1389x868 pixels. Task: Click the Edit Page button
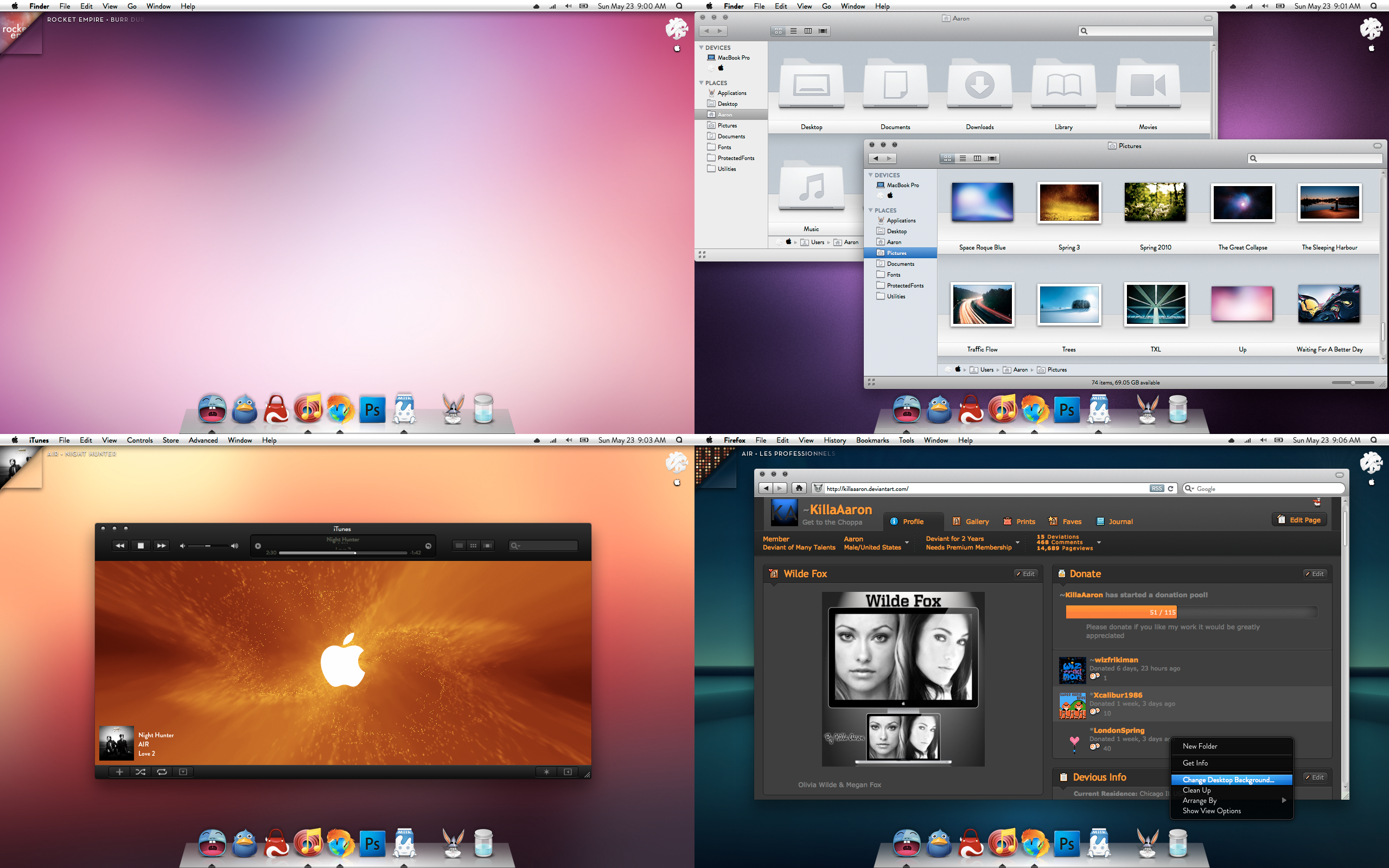[1299, 520]
